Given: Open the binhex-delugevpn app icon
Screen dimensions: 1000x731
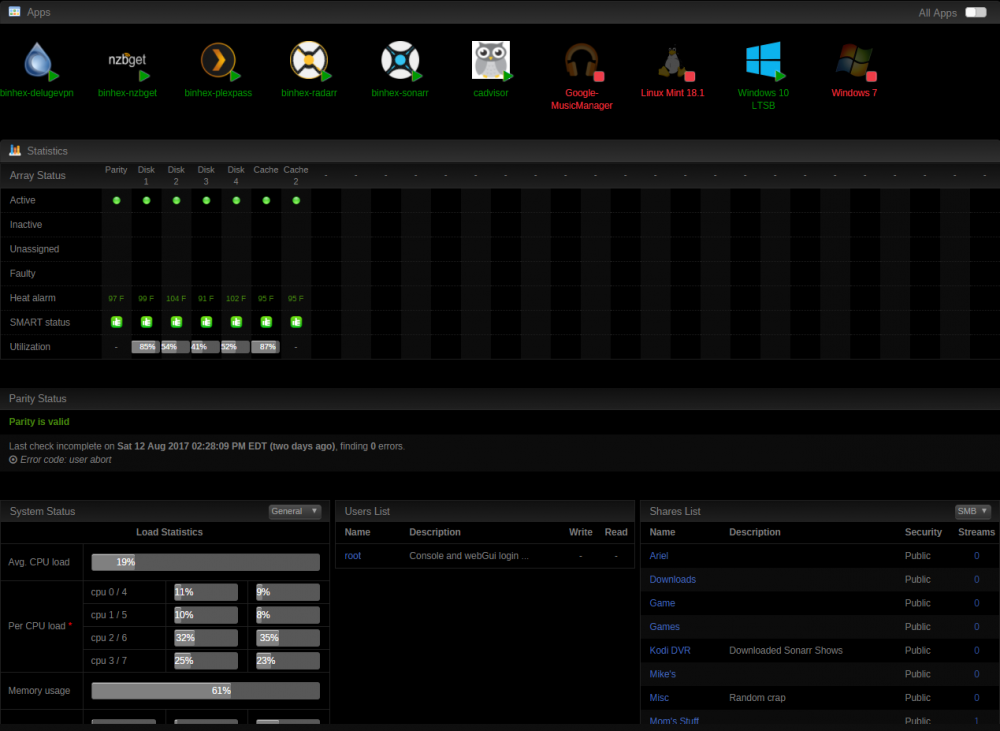Looking at the screenshot, I should point(38,61).
